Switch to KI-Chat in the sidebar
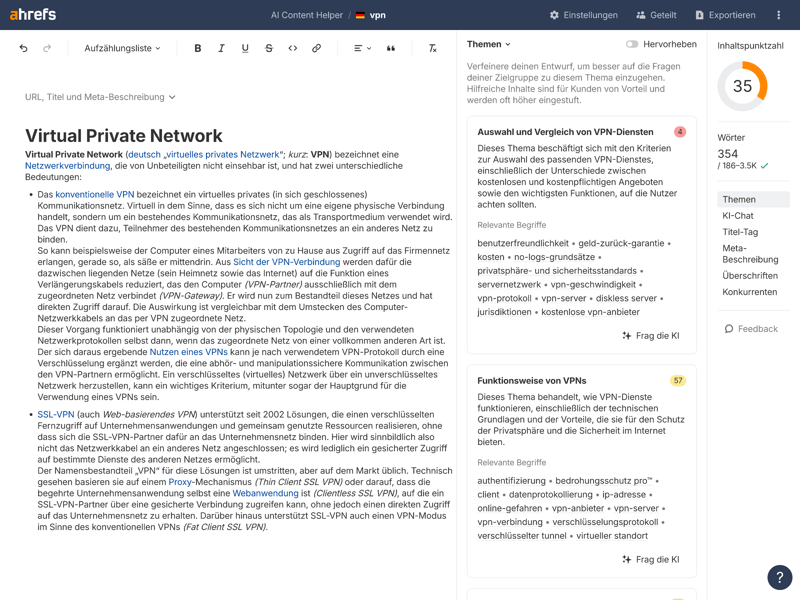Screen dimensions: 800x600 click(738, 216)
